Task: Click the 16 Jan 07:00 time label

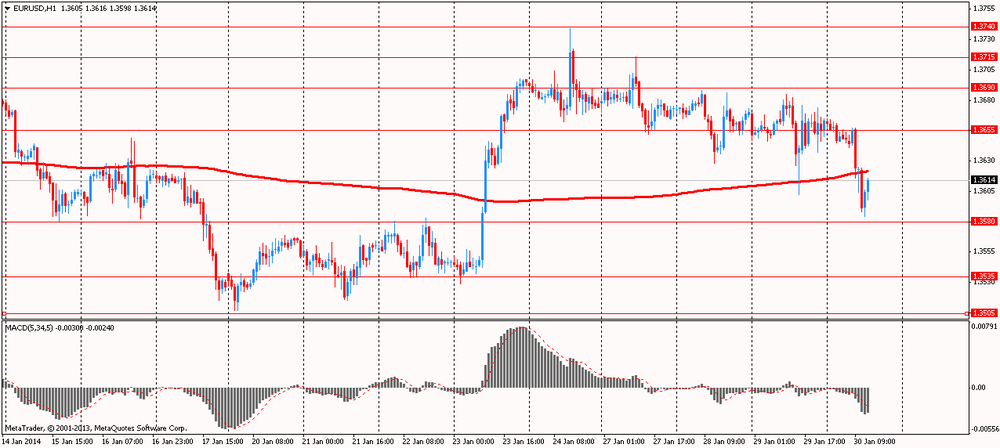Action: (x=124, y=441)
